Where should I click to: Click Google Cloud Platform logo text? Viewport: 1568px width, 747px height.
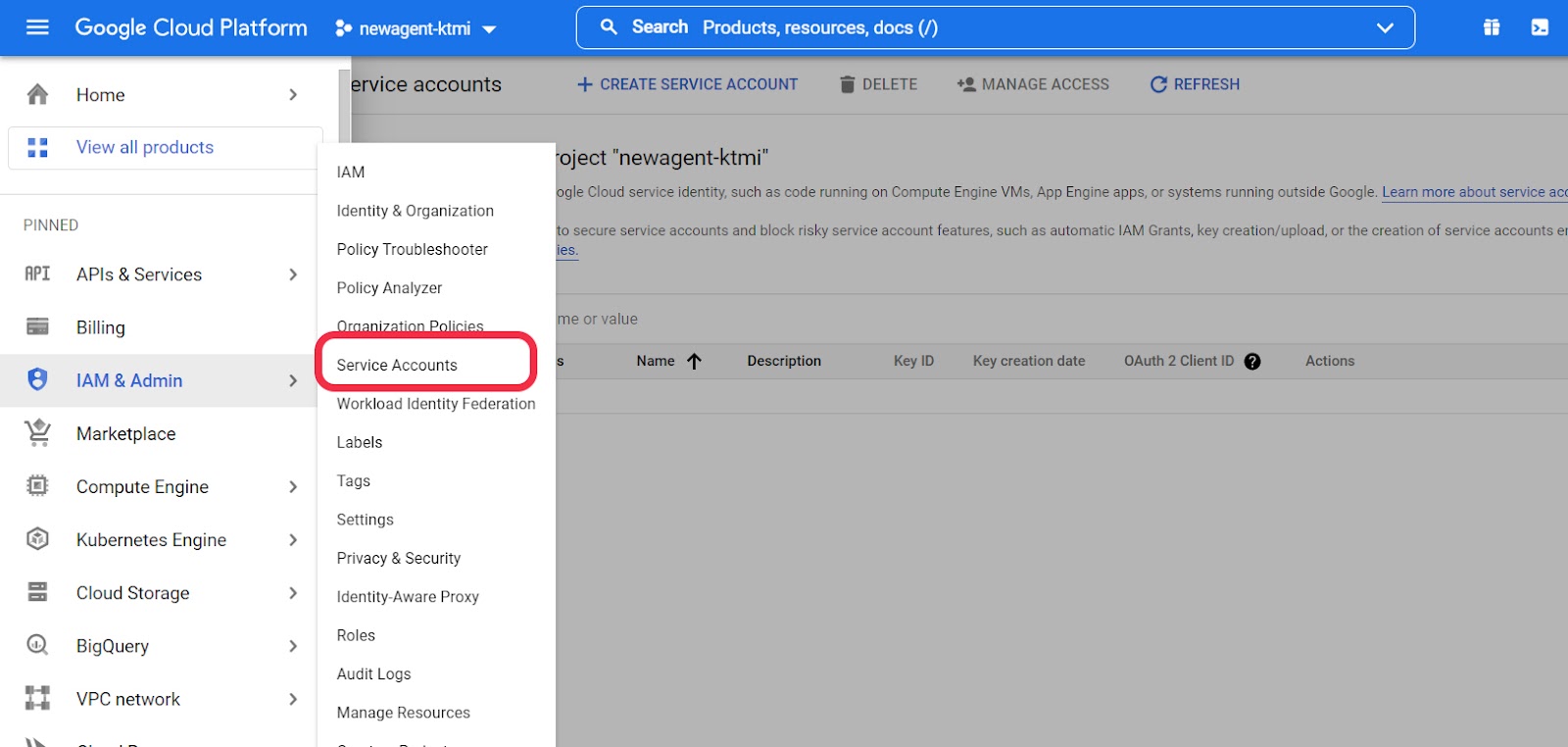pos(191,27)
